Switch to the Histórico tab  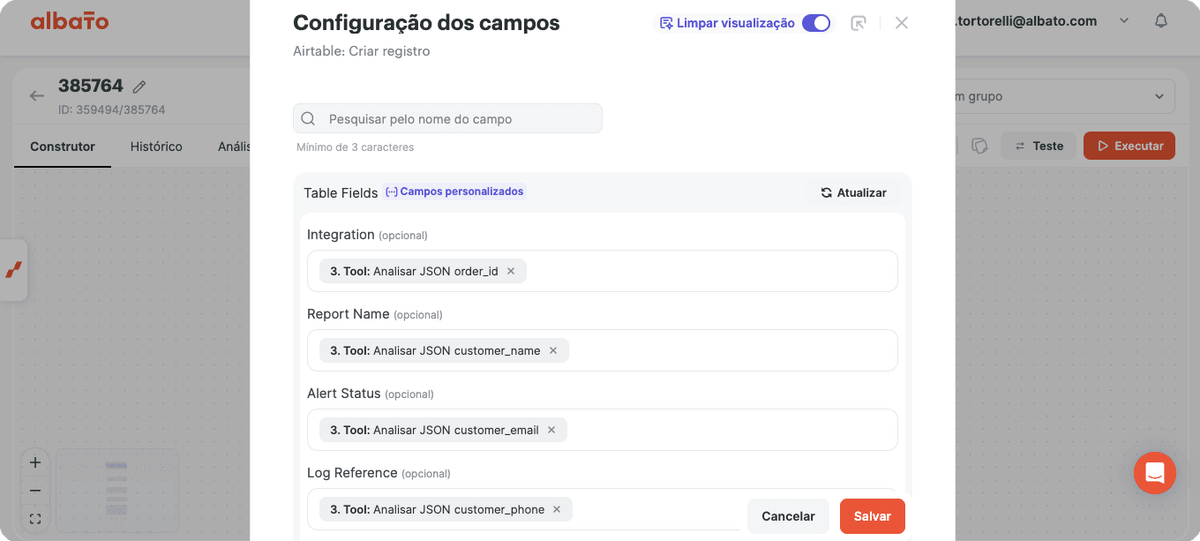156,146
